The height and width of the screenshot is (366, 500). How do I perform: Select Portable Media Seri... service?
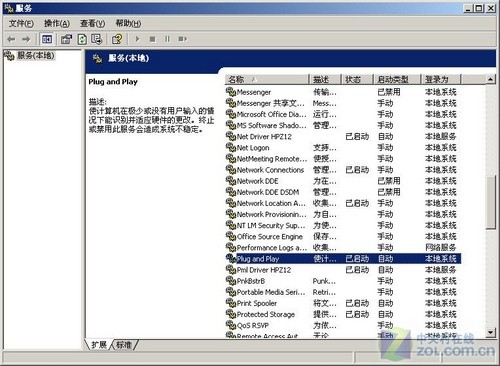[271, 292]
